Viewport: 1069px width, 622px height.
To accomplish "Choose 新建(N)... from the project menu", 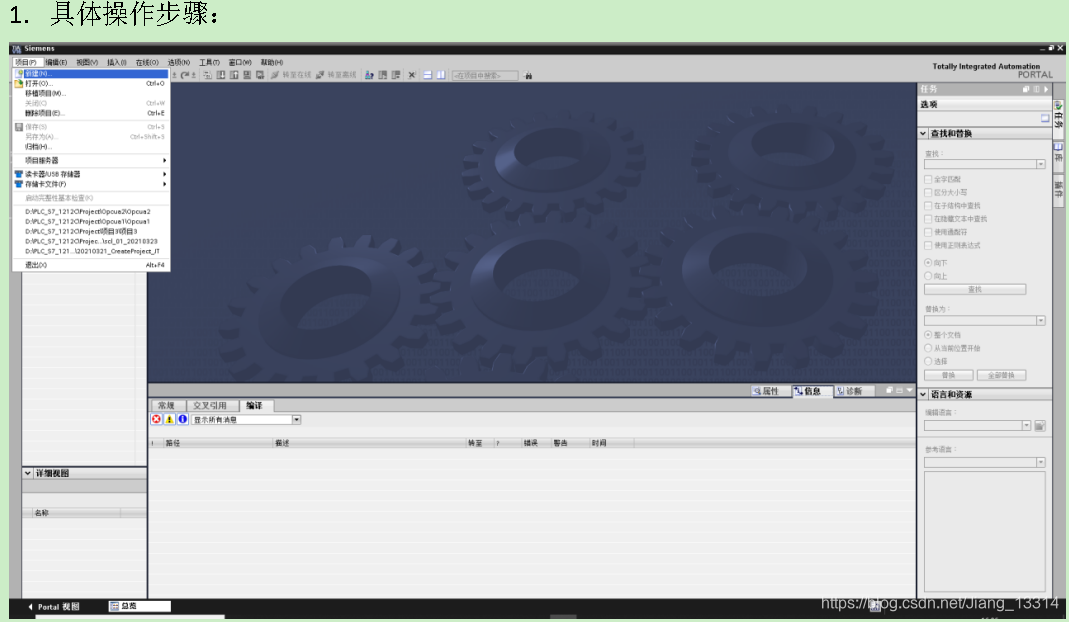I will tap(91, 74).
